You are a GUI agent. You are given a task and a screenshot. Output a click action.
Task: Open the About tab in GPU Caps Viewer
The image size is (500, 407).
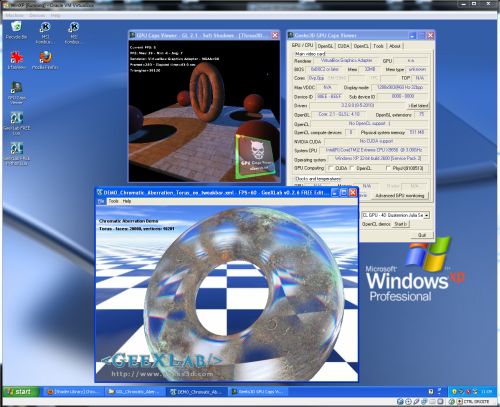click(x=395, y=46)
